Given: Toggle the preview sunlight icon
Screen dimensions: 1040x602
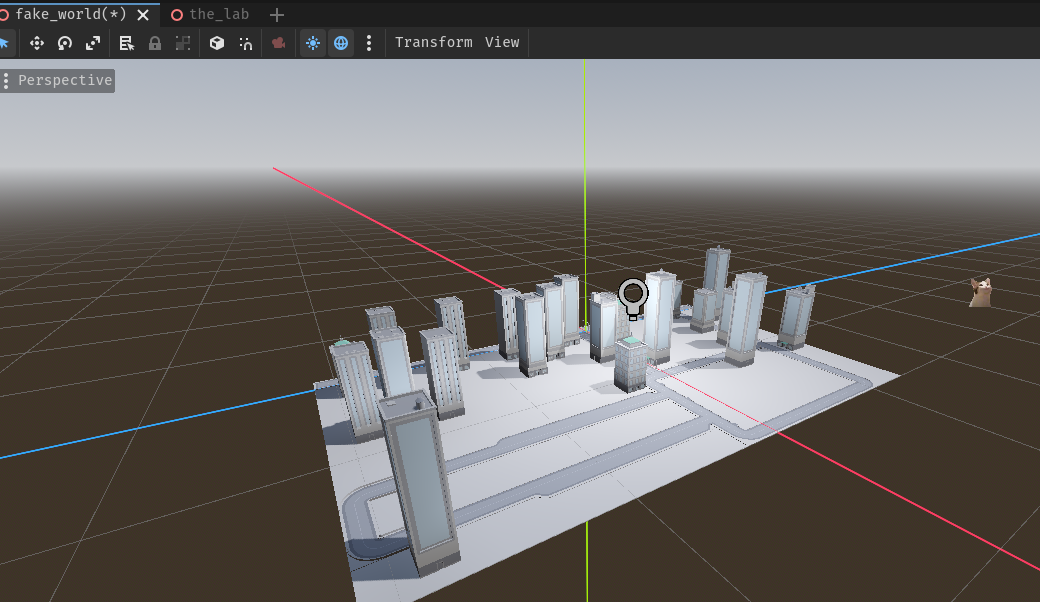Looking at the screenshot, I should (x=313, y=43).
